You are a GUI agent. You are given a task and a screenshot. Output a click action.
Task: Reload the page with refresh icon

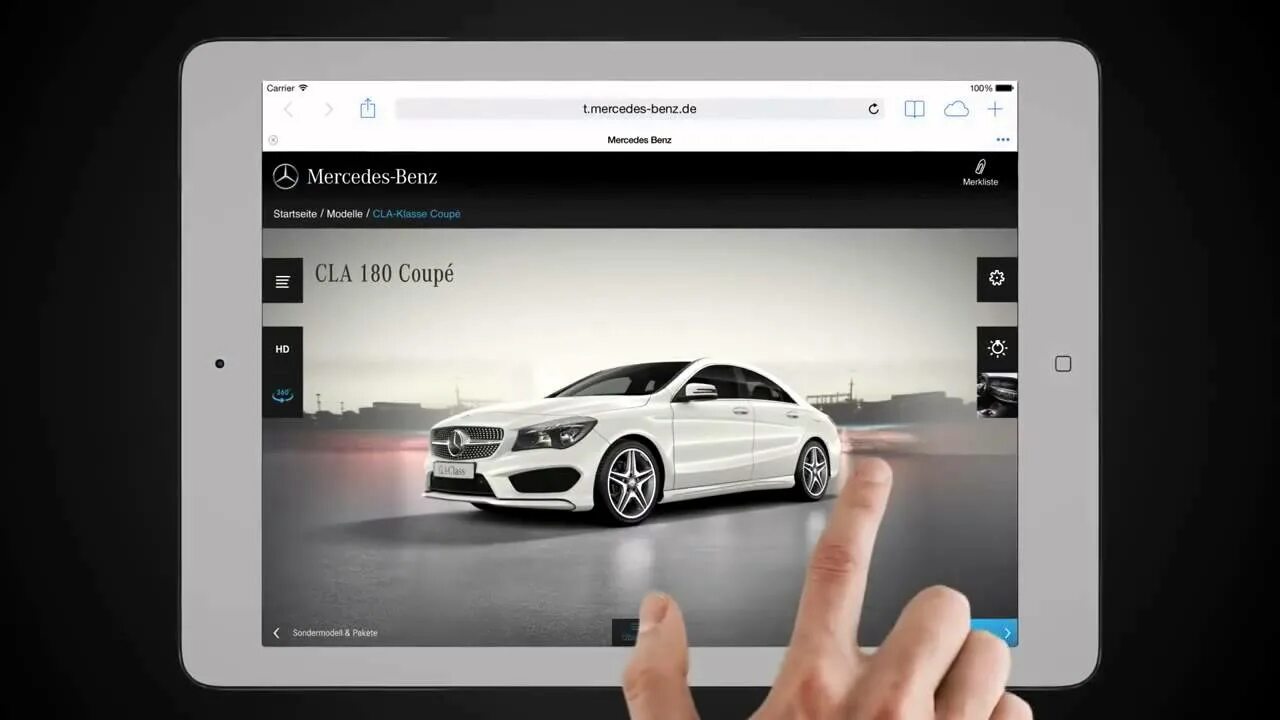tap(873, 109)
